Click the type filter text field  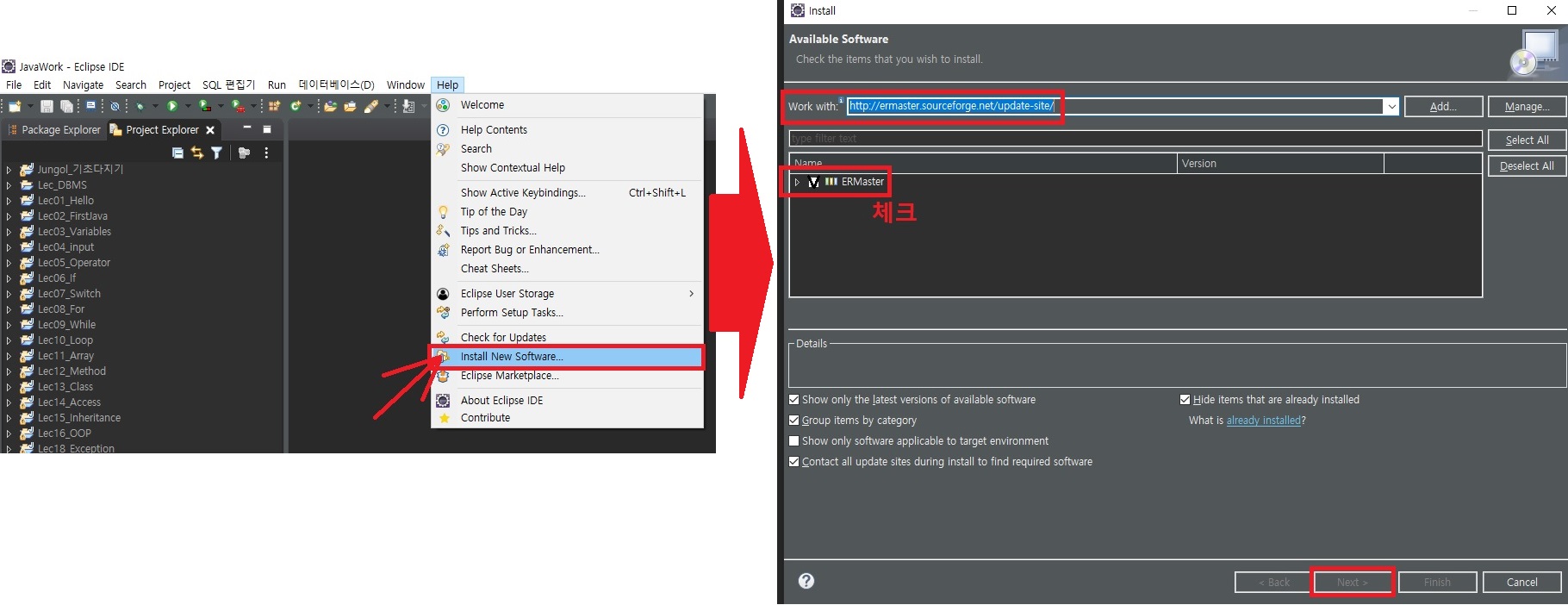[x=1136, y=139]
